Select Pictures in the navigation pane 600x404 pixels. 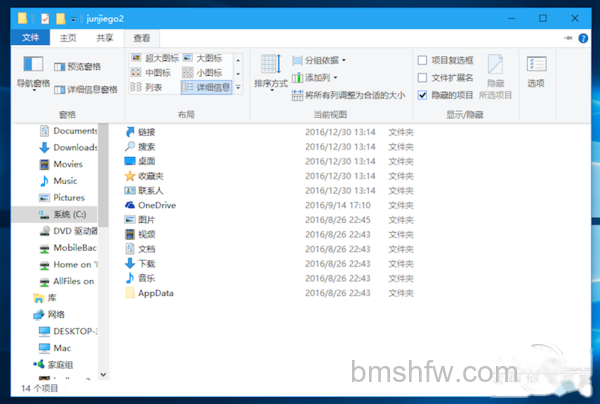pos(62,198)
